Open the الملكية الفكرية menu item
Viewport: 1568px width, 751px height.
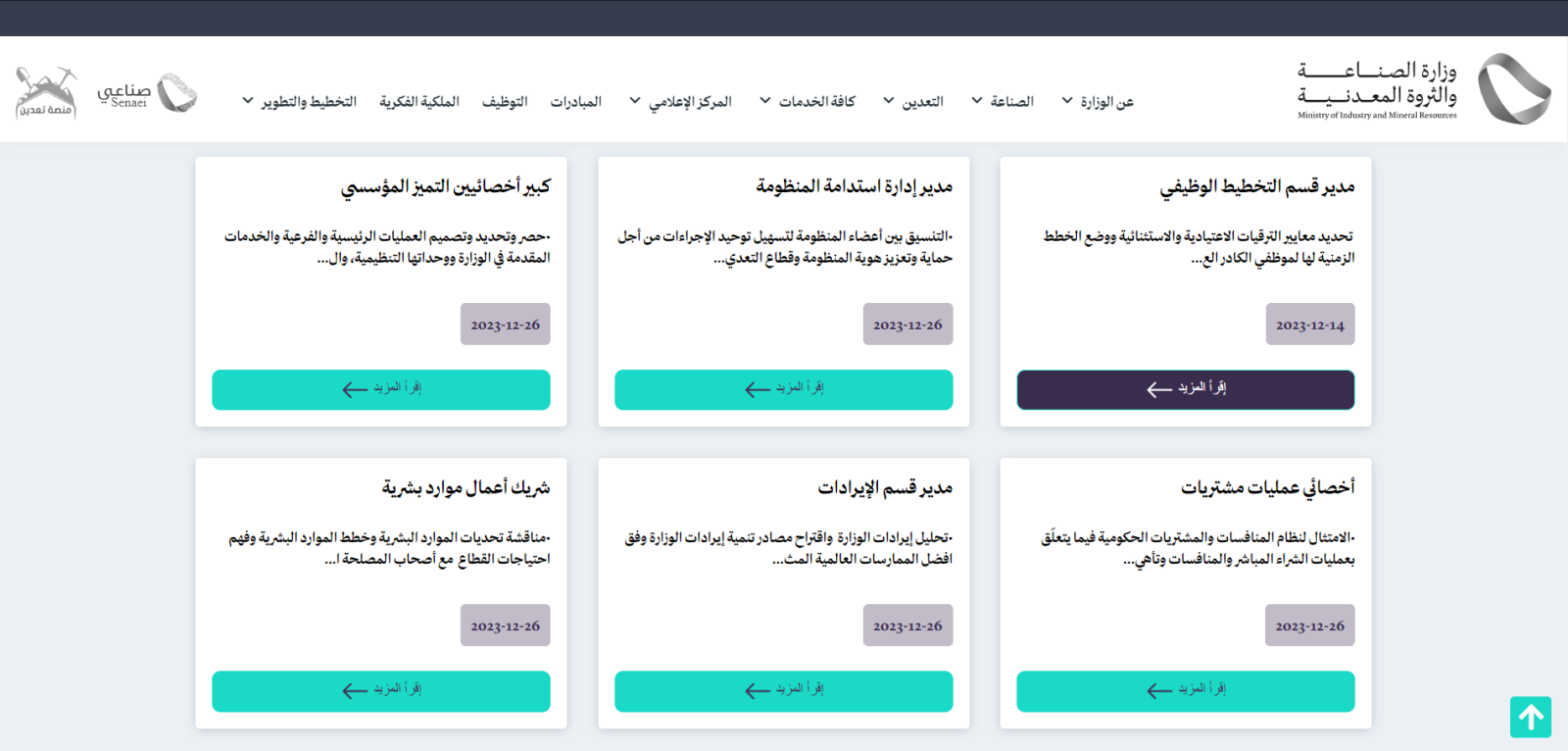419,101
